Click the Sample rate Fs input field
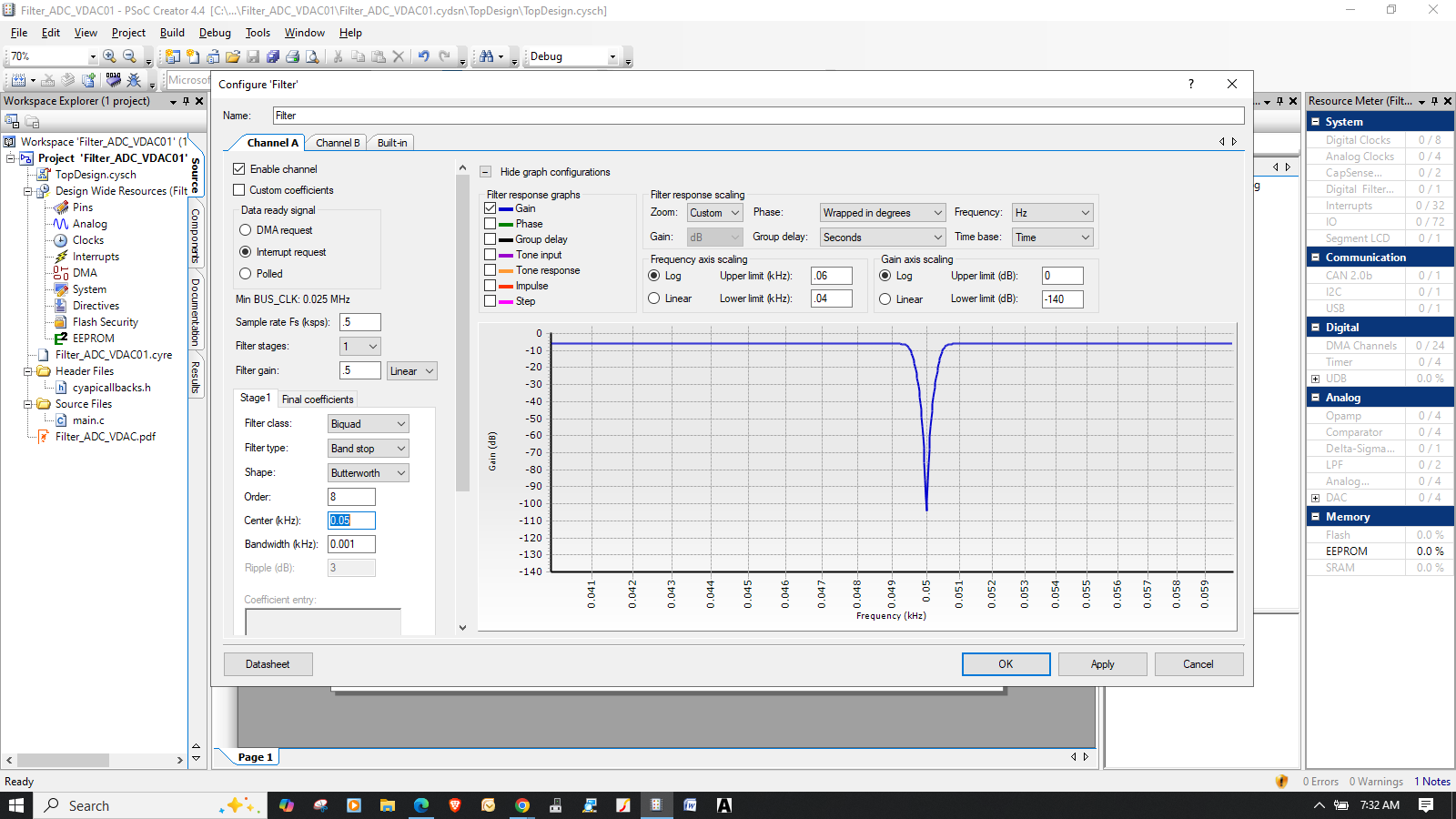The image size is (1456, 819). click(360, 322)
